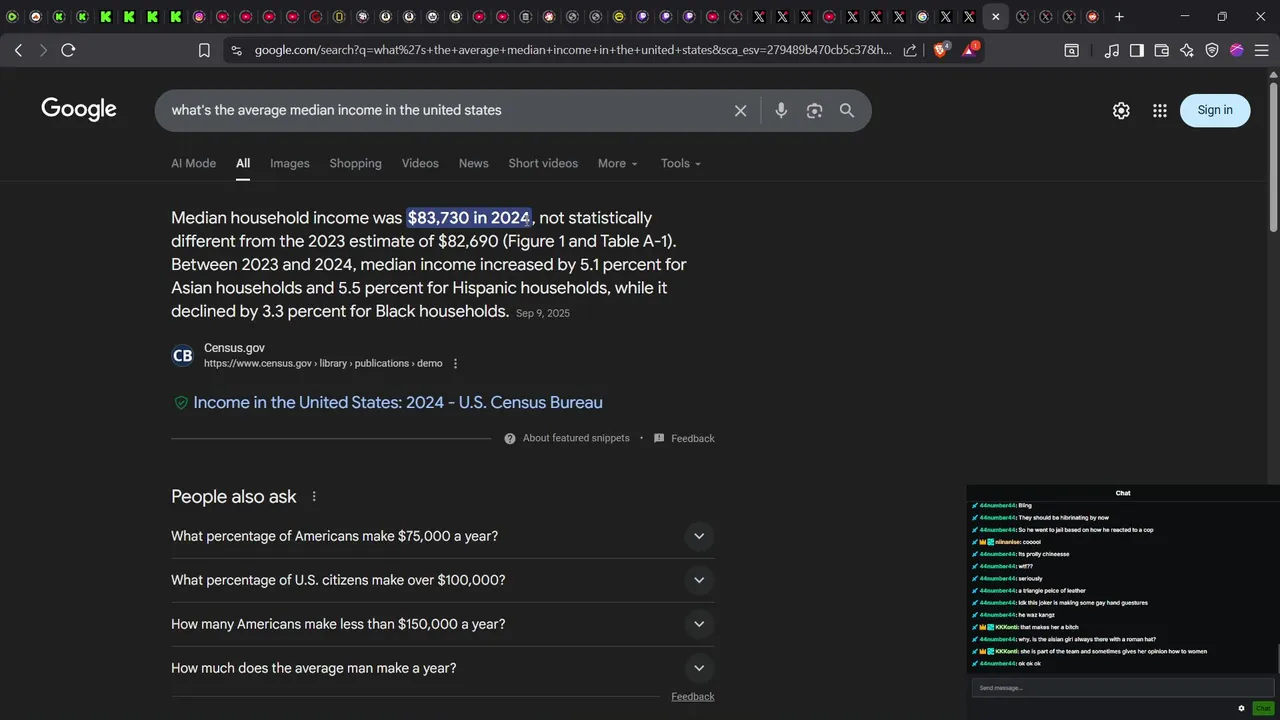The height and width of the screenshot is (720, 1280).
Task: Switch to Shopping results tab
Action: pos(355,163)
